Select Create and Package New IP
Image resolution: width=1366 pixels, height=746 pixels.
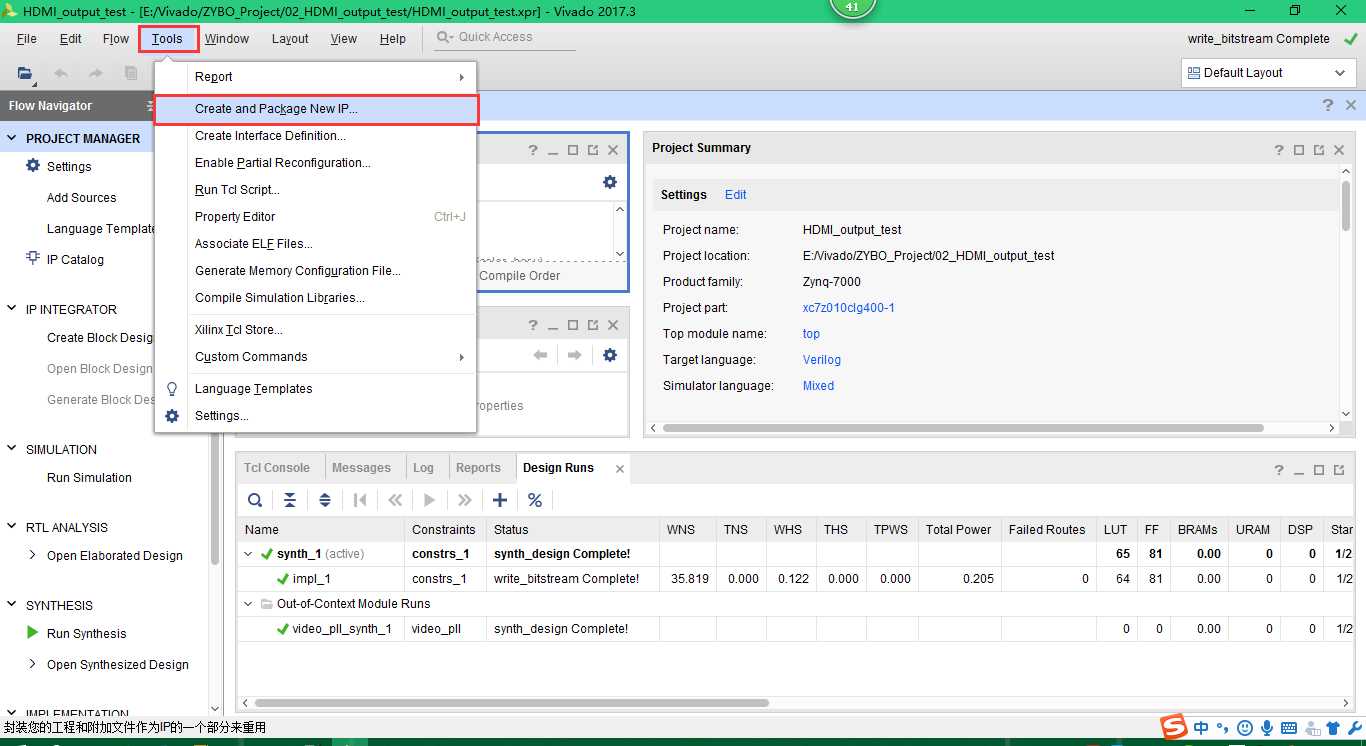click(316, 109)
